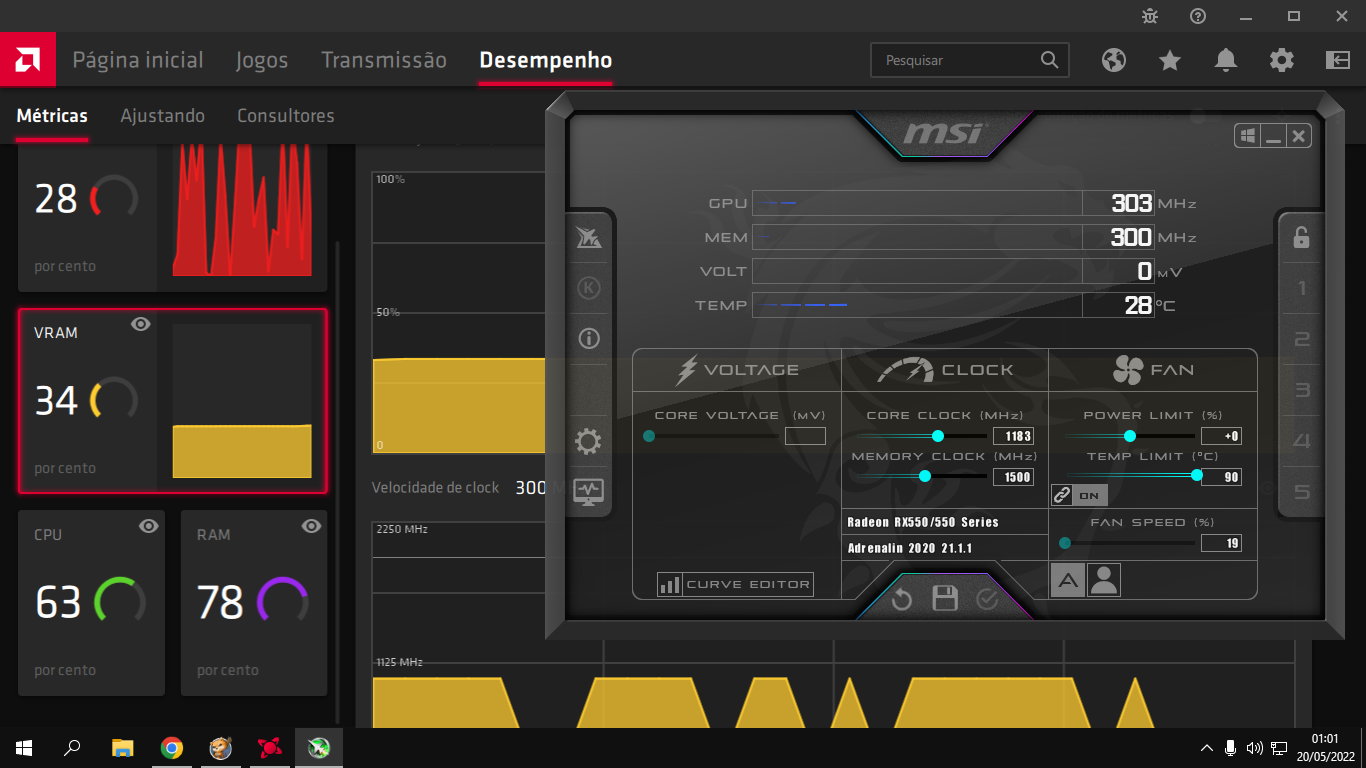Image resolution: width=1366 pixels, height=768 pixels.
Task: Click the AMD logo home icon
Action: 27,60
